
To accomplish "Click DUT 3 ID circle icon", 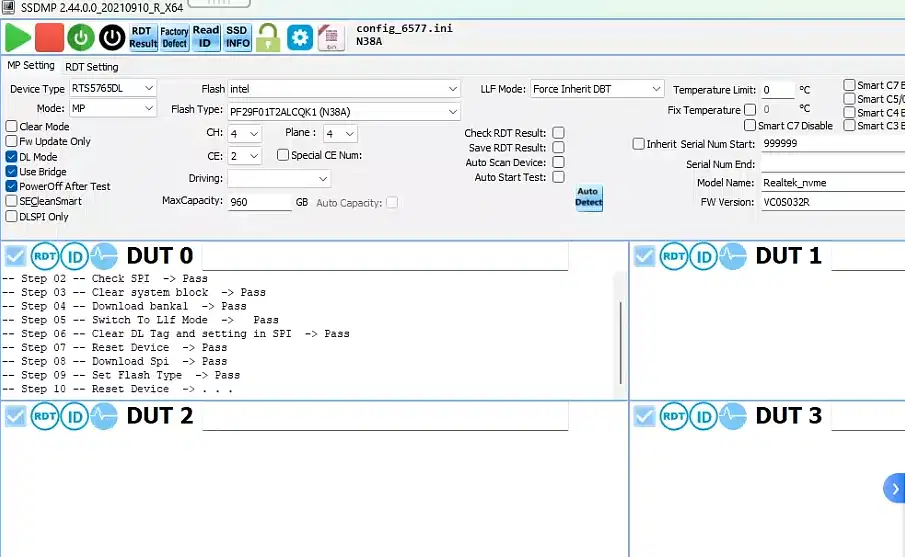I will pos(704,416).
